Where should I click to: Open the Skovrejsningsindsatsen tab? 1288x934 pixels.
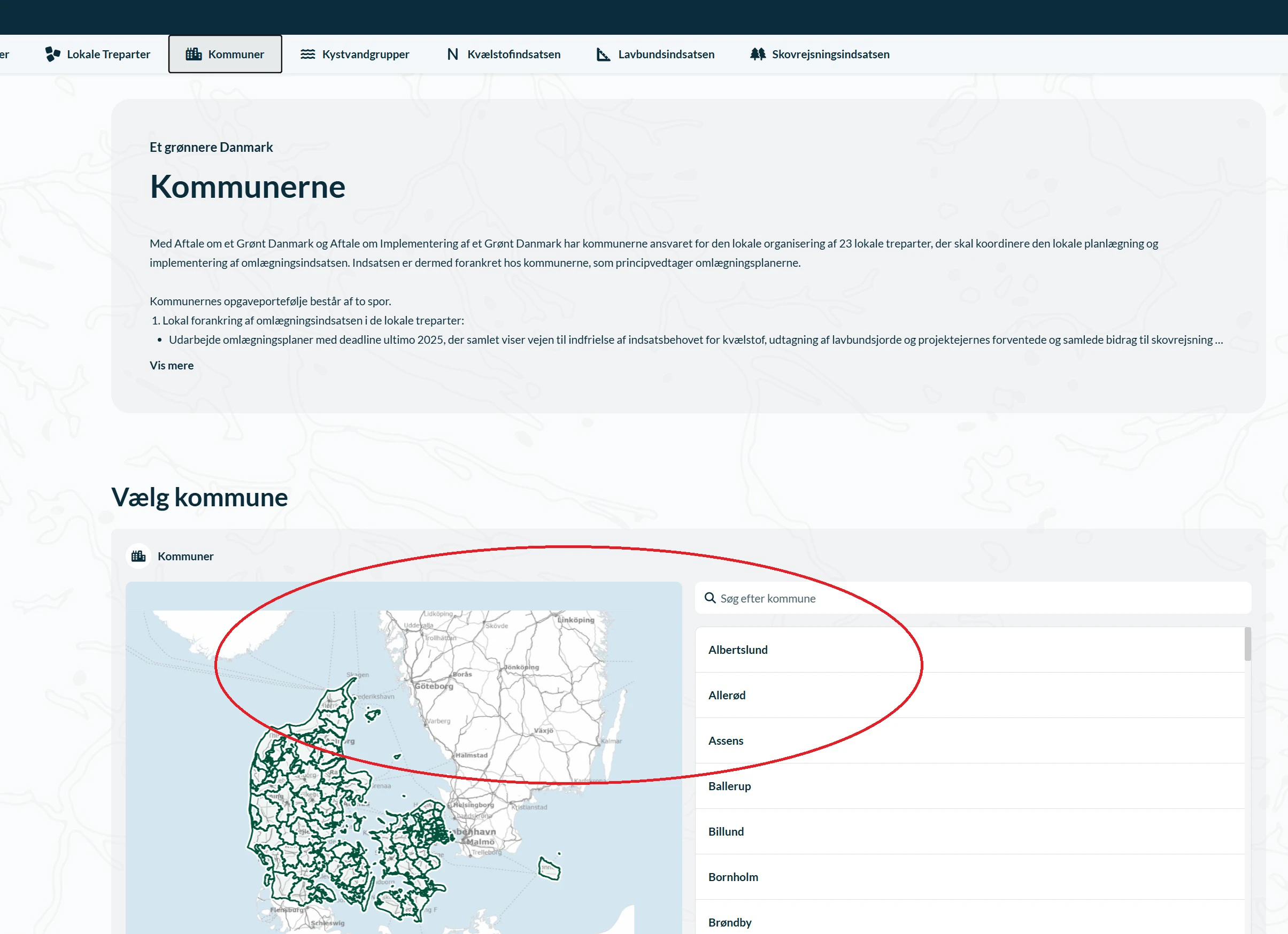tap(830, 54)
